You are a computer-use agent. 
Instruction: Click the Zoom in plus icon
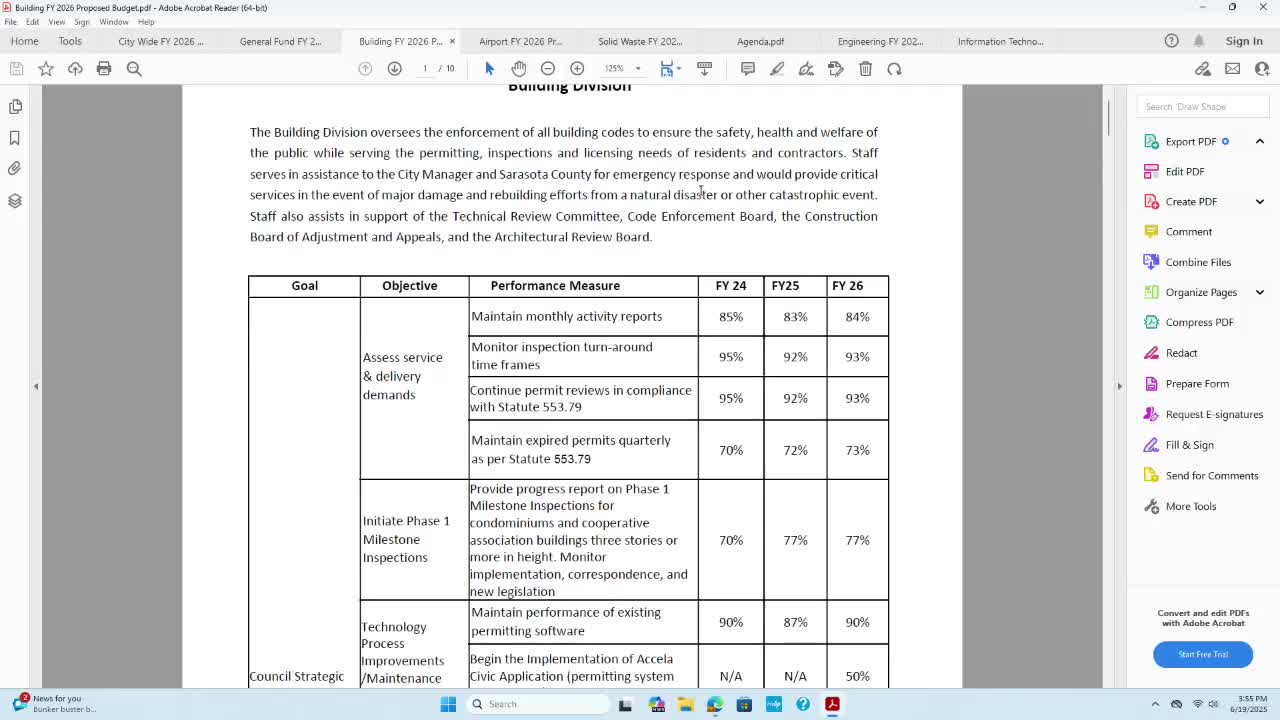click(x=577, y=68)
